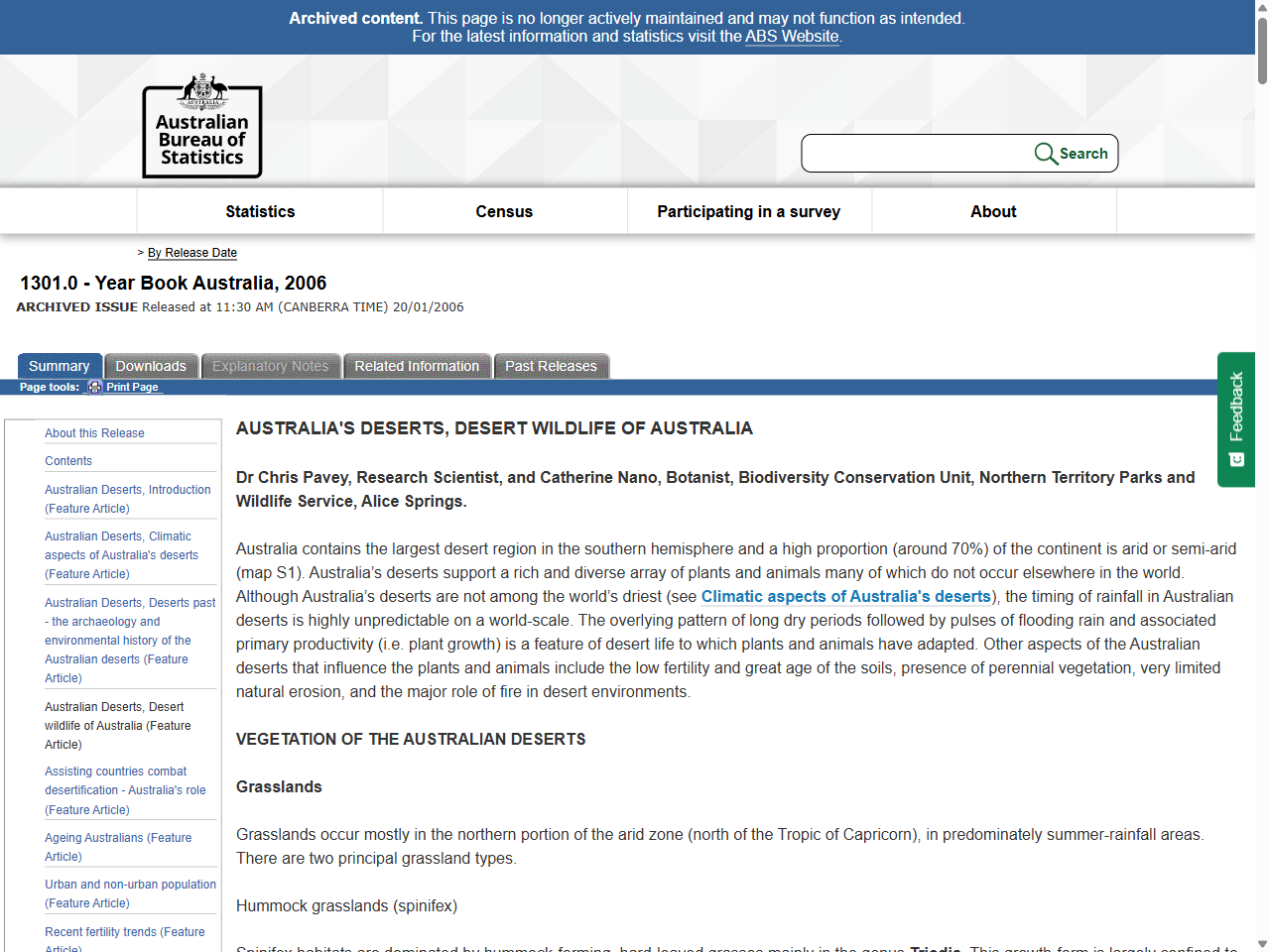The width and height of the screenshot is (1270, 952).
Task: Click Participating in a survey
Action: pyautogui.click(x=748, y=211)
